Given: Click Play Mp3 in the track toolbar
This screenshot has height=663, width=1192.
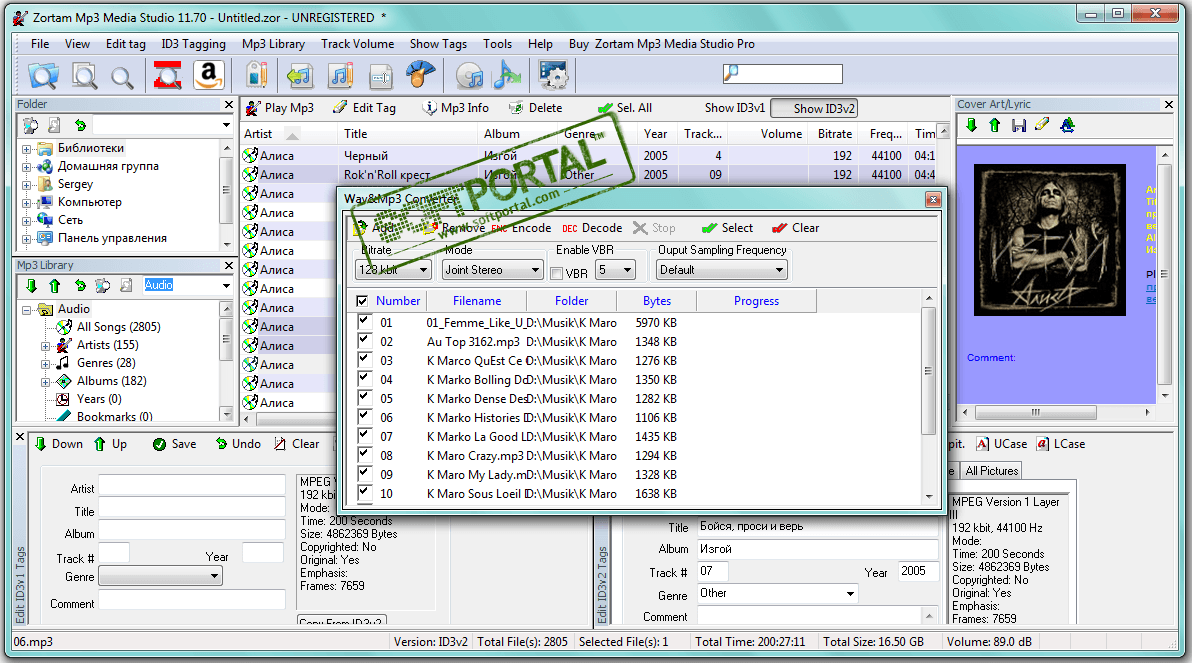Looking at the screenshot, I should coord(279,108).
